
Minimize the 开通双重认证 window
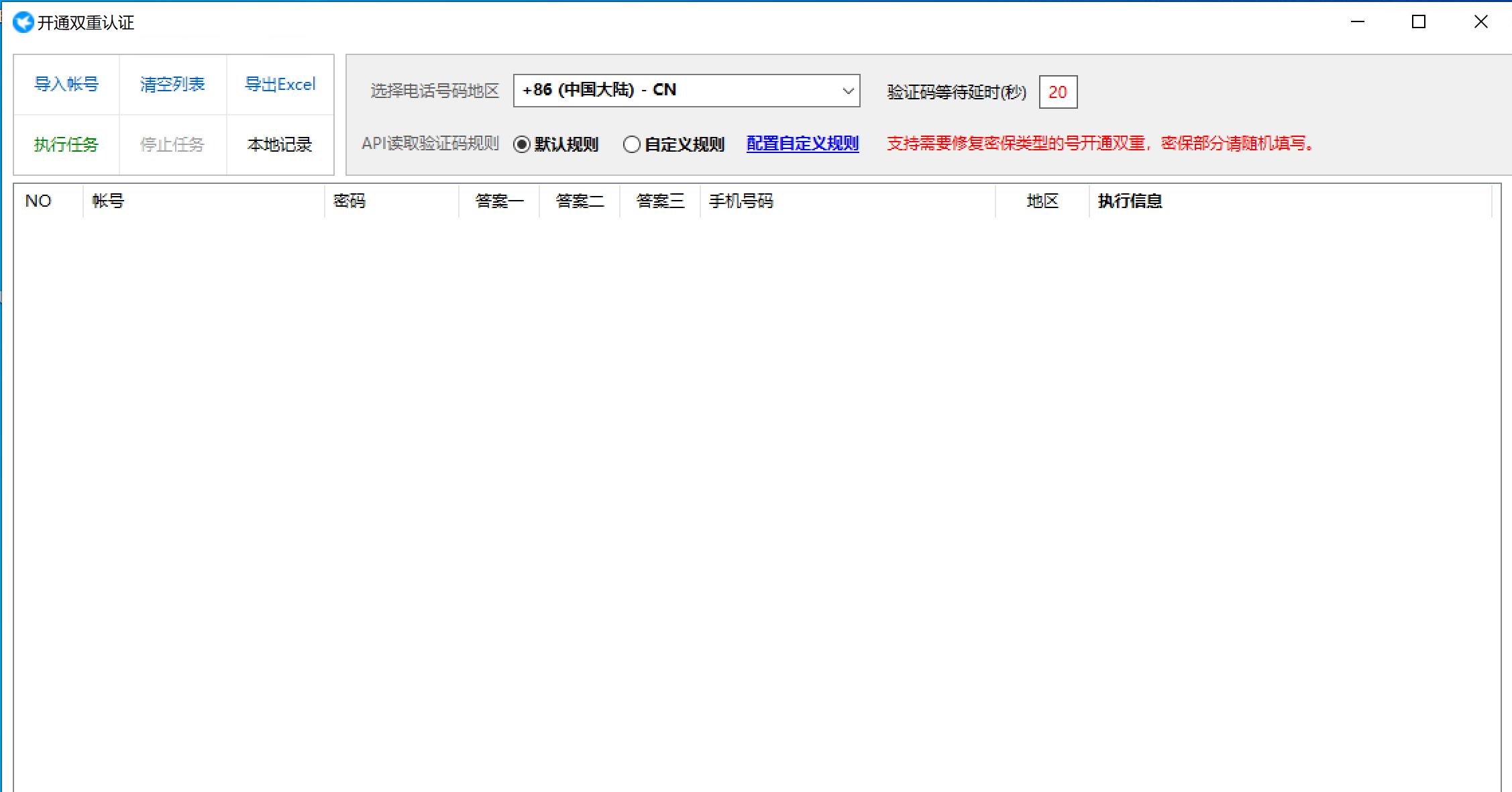click(x=1358, y=22)
